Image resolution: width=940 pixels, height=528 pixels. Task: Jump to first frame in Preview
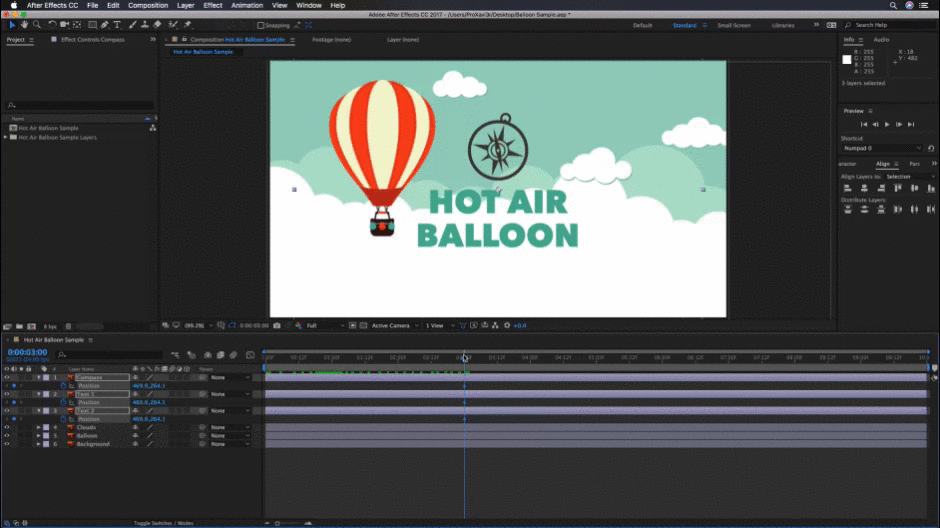[864, 124]
